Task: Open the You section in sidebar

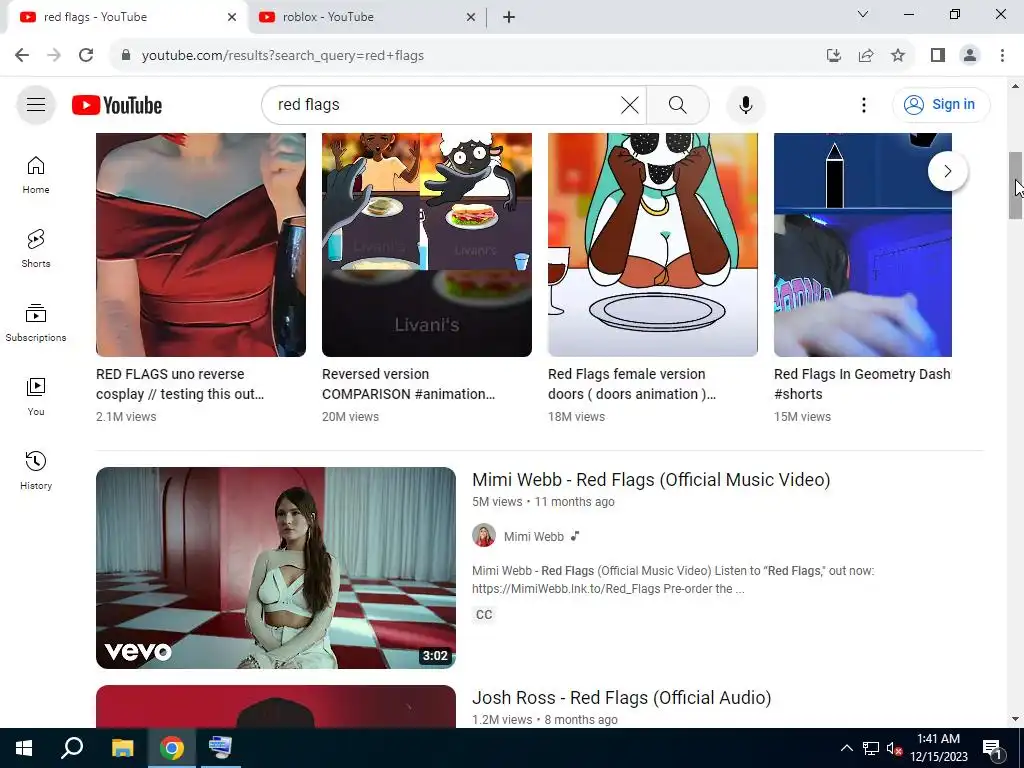Action: (x=36, y=396)
